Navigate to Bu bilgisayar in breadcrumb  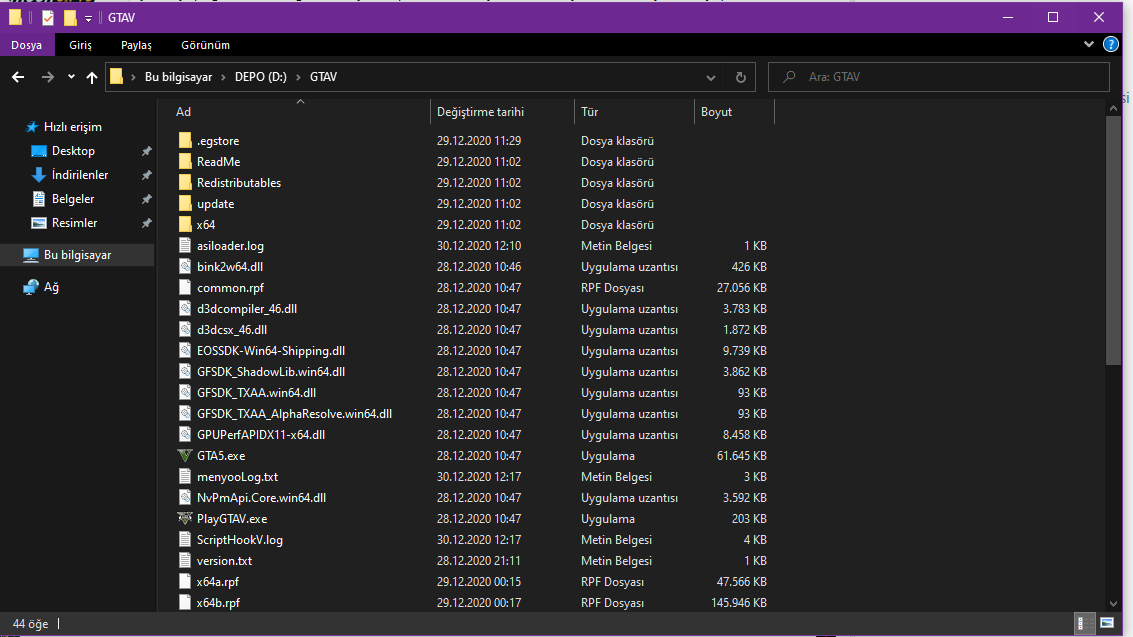pos(178,77)
